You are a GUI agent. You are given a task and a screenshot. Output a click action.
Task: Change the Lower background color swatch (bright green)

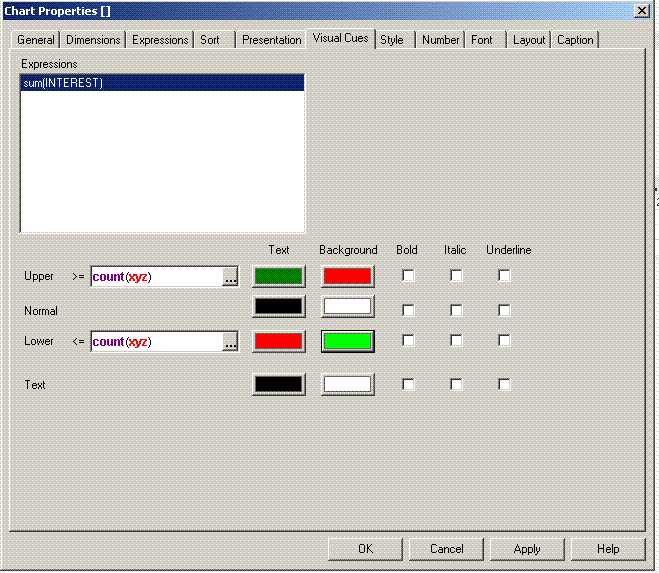[348, 341]
